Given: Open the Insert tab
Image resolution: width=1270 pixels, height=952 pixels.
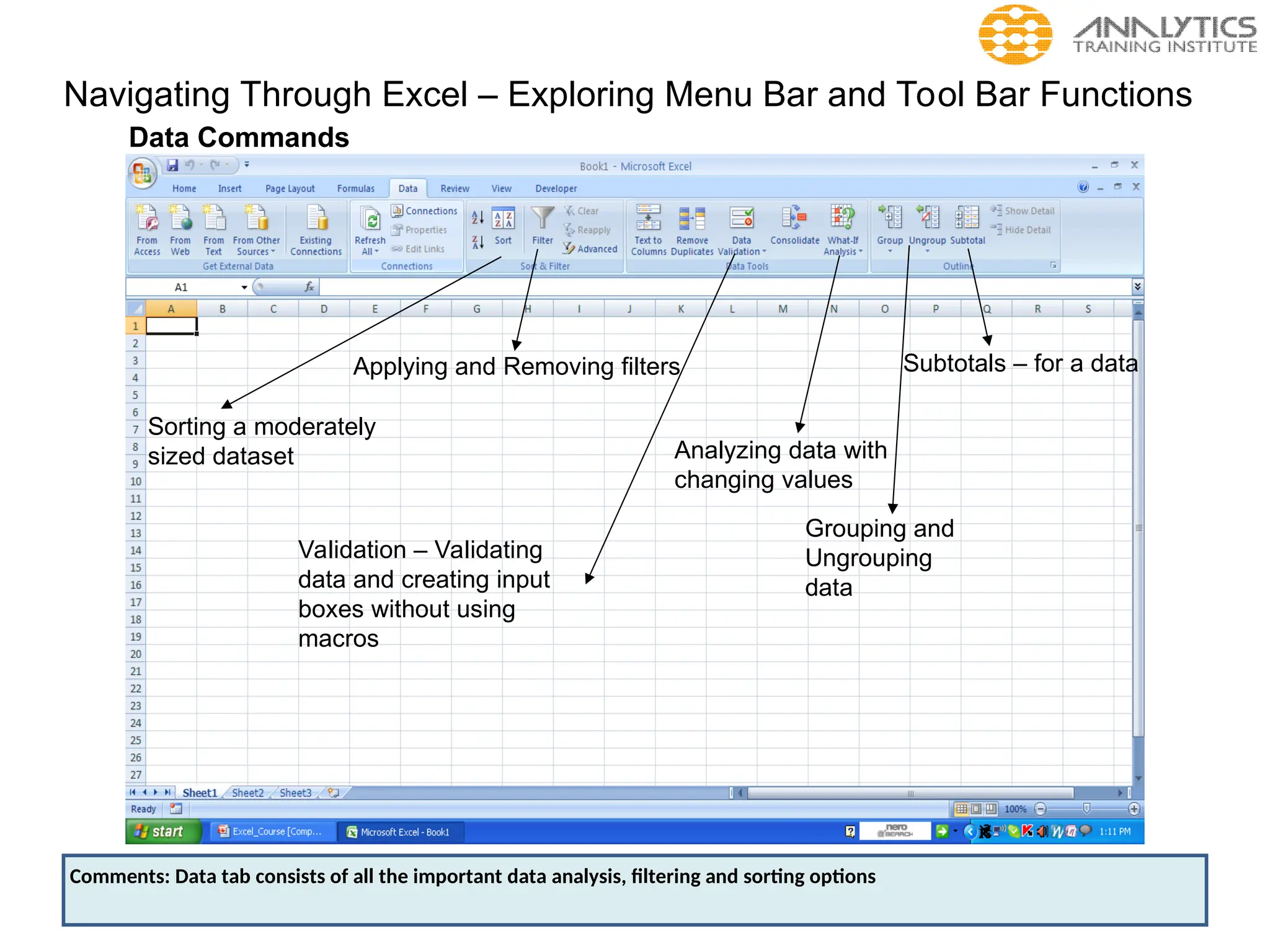Looking at the screenshot, I should 229,188.
